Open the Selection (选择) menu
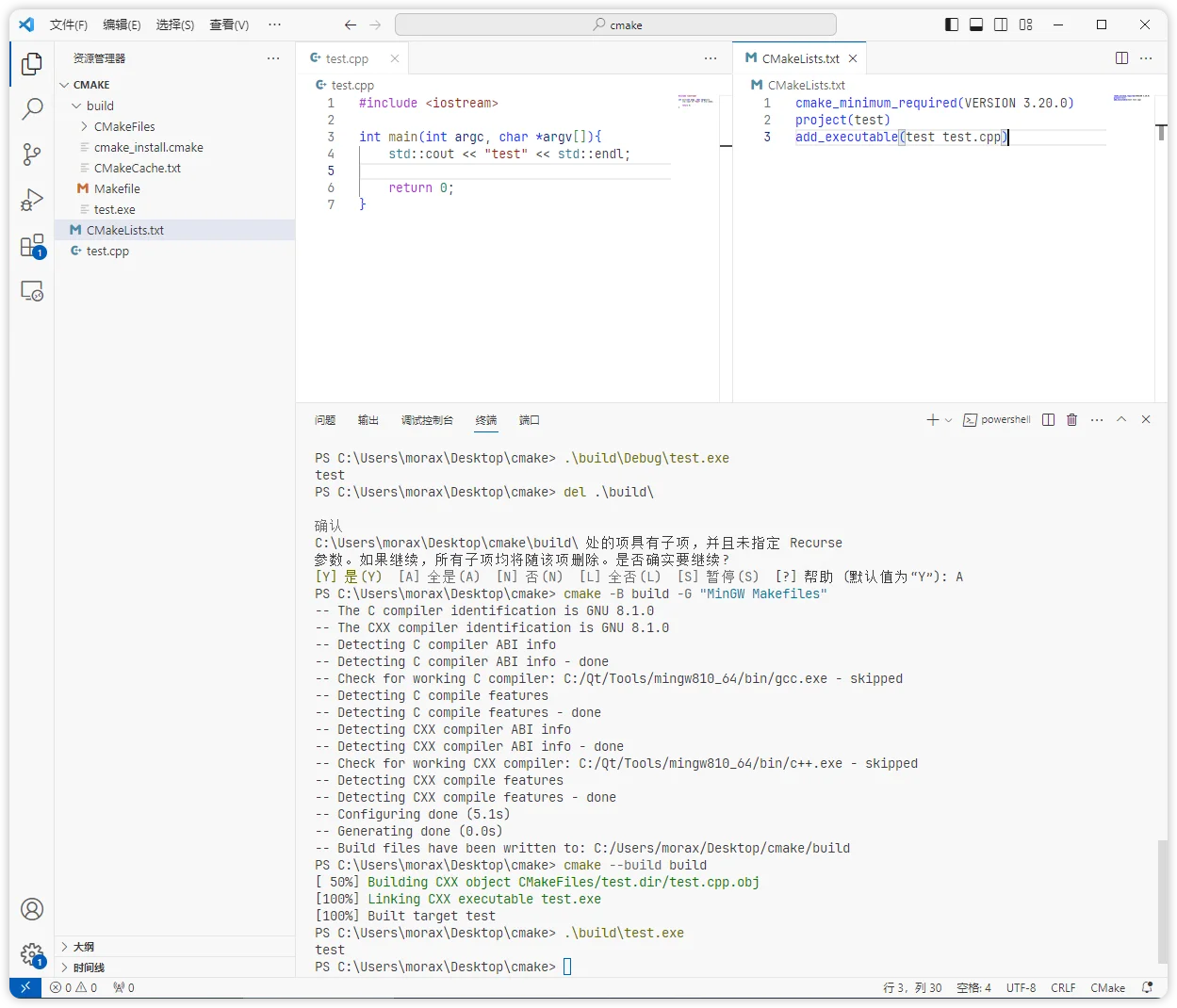Image resolution: width=1177 pixels, height=1008 pixels. [174, 24]
